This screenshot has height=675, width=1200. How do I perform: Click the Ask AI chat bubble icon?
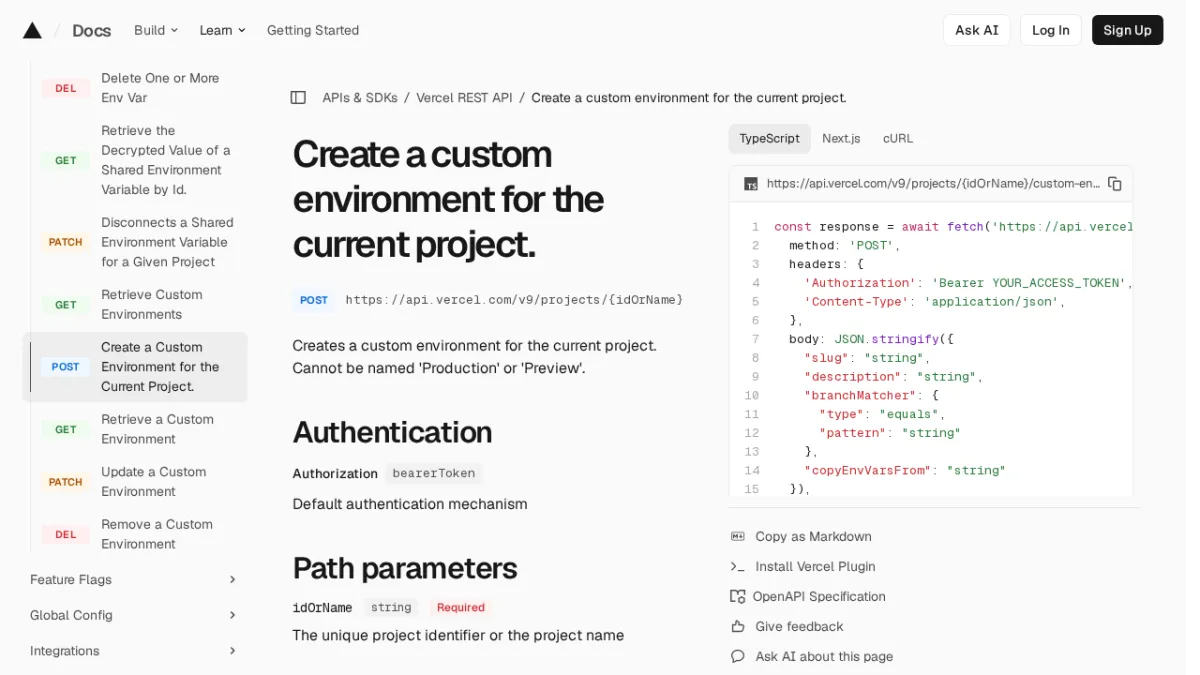[738, 657]
